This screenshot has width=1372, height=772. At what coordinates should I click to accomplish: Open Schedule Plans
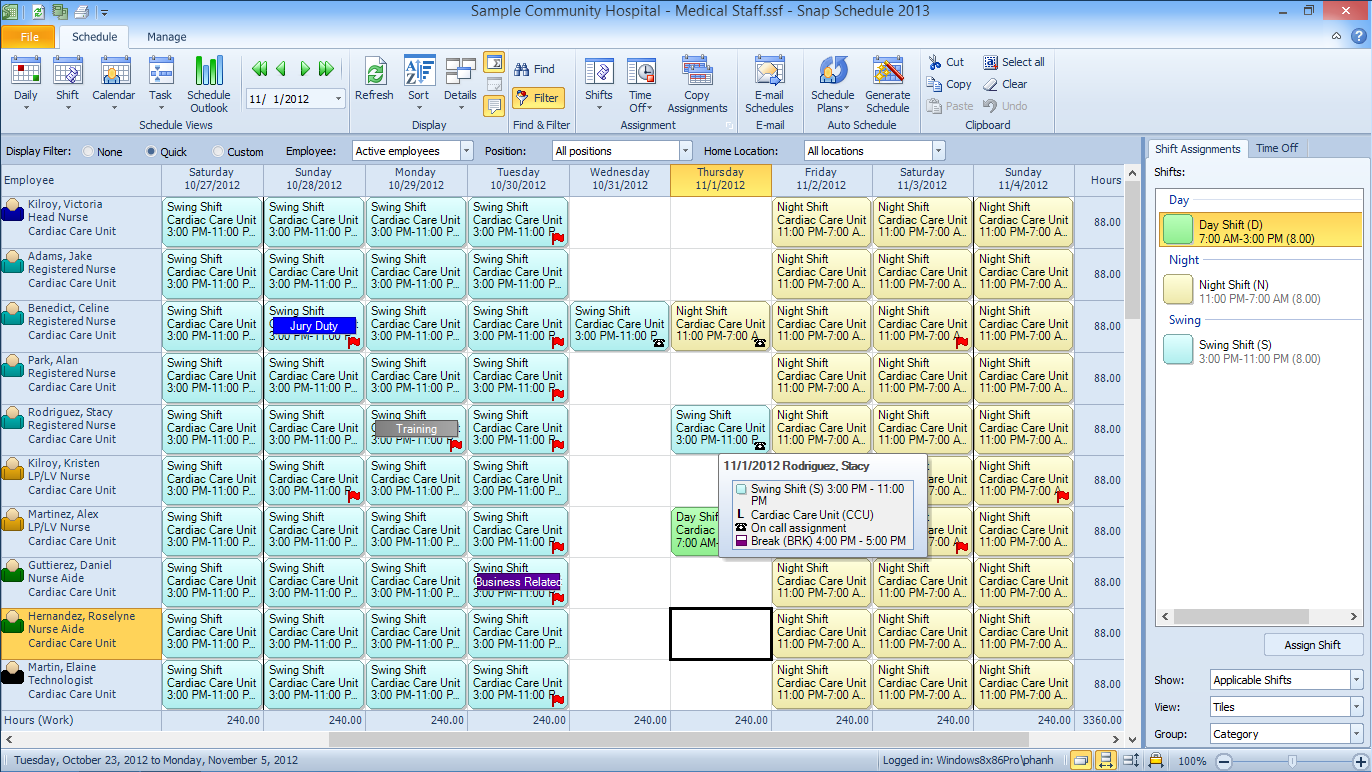click(832, 84)
